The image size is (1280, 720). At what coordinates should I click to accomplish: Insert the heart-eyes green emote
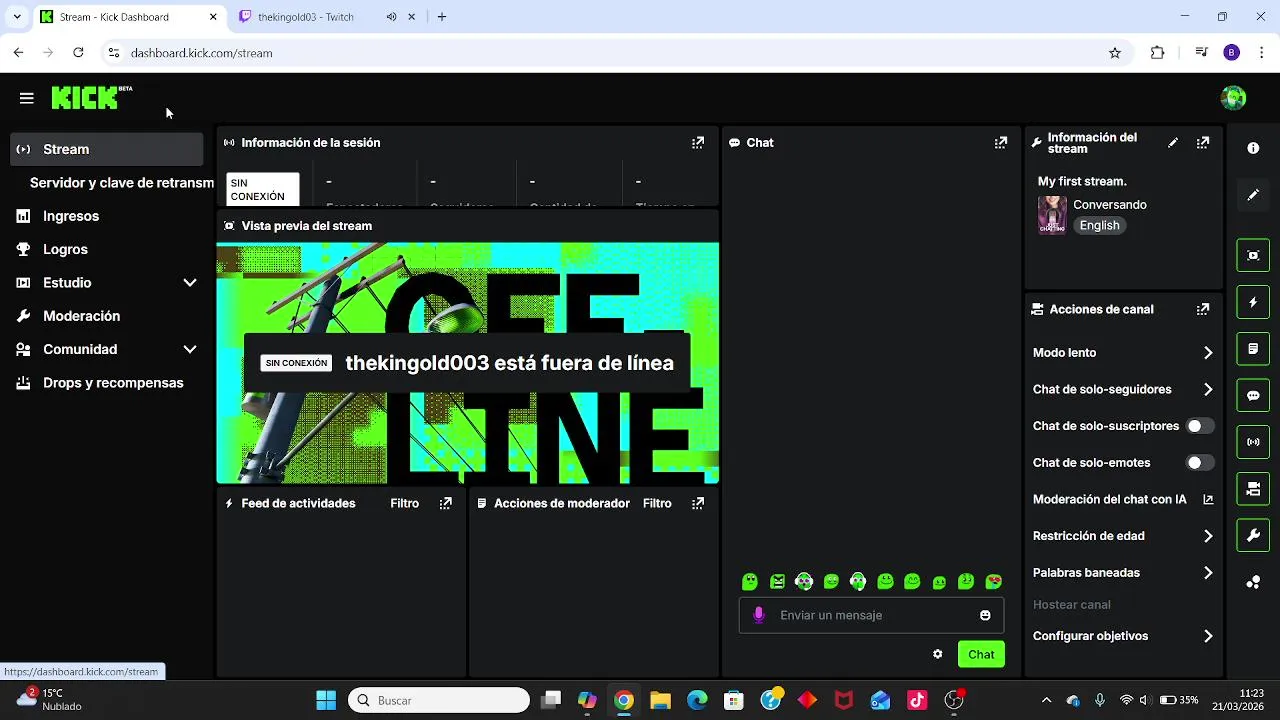pyautogui.click(x=993, y=581)
